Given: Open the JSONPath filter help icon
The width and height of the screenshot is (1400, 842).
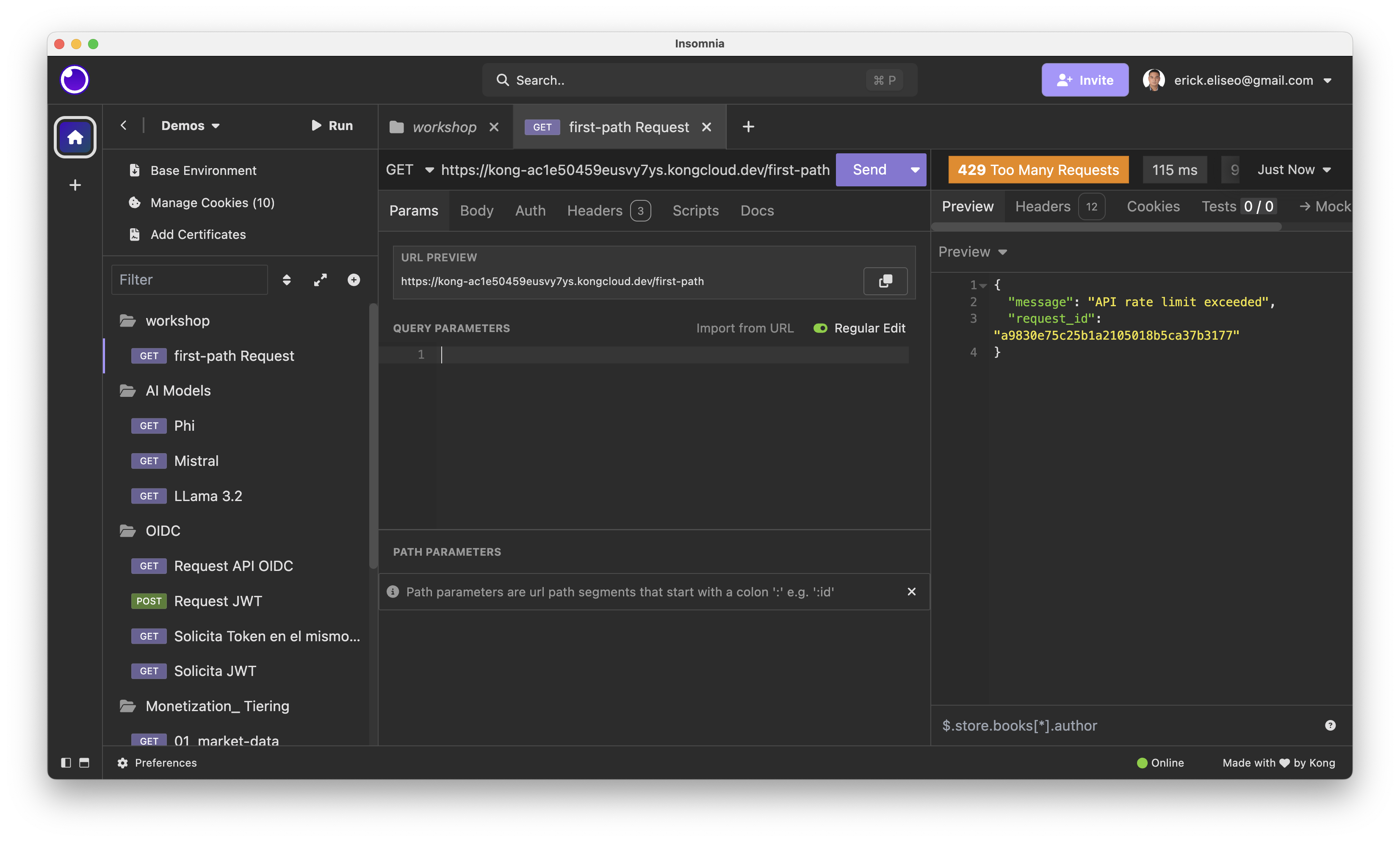Looking at the screenshot, I should pyautogui.click(x=1330, y=725).
